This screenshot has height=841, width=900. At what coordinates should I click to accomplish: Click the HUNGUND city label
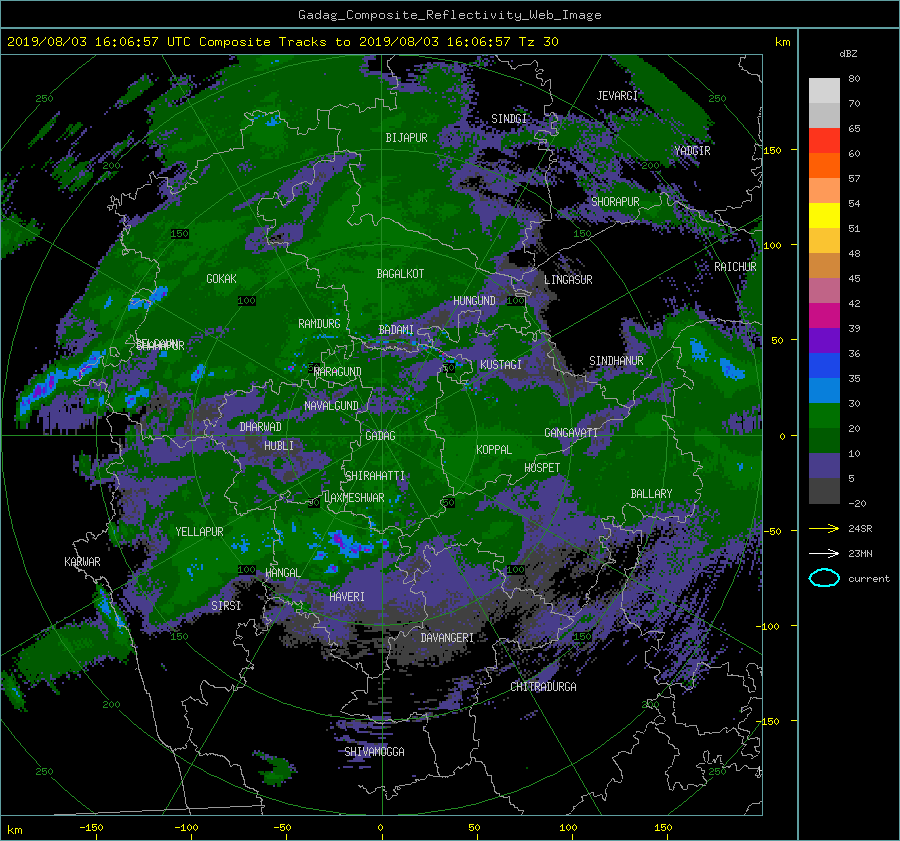click(x=474, y=301)
